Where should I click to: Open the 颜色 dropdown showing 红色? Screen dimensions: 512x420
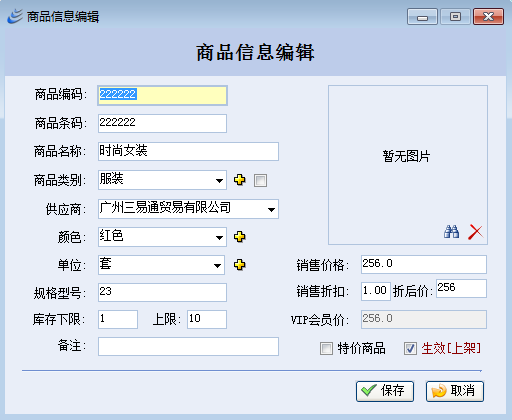point(162,237)
